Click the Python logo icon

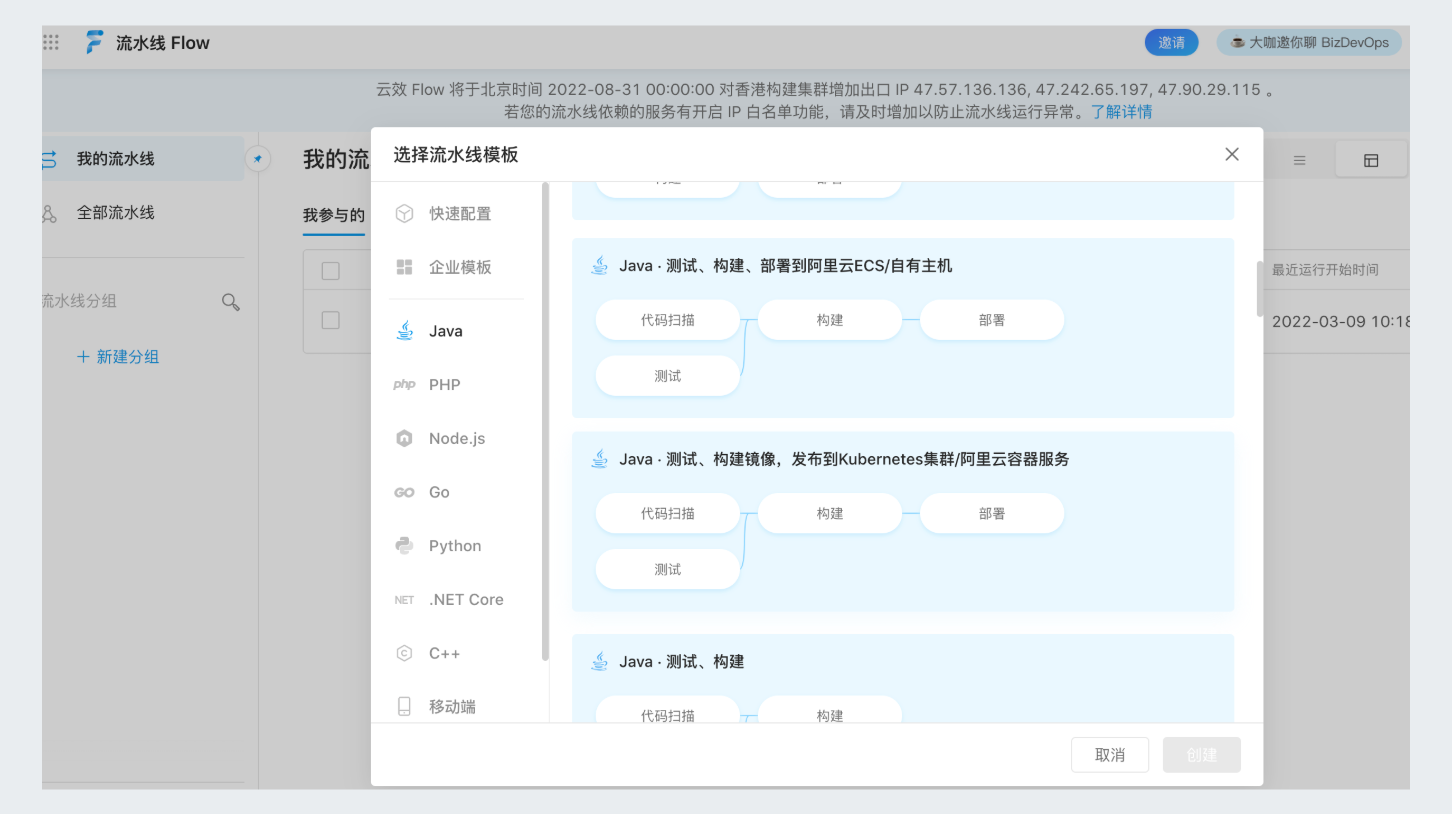coord(404,546)
